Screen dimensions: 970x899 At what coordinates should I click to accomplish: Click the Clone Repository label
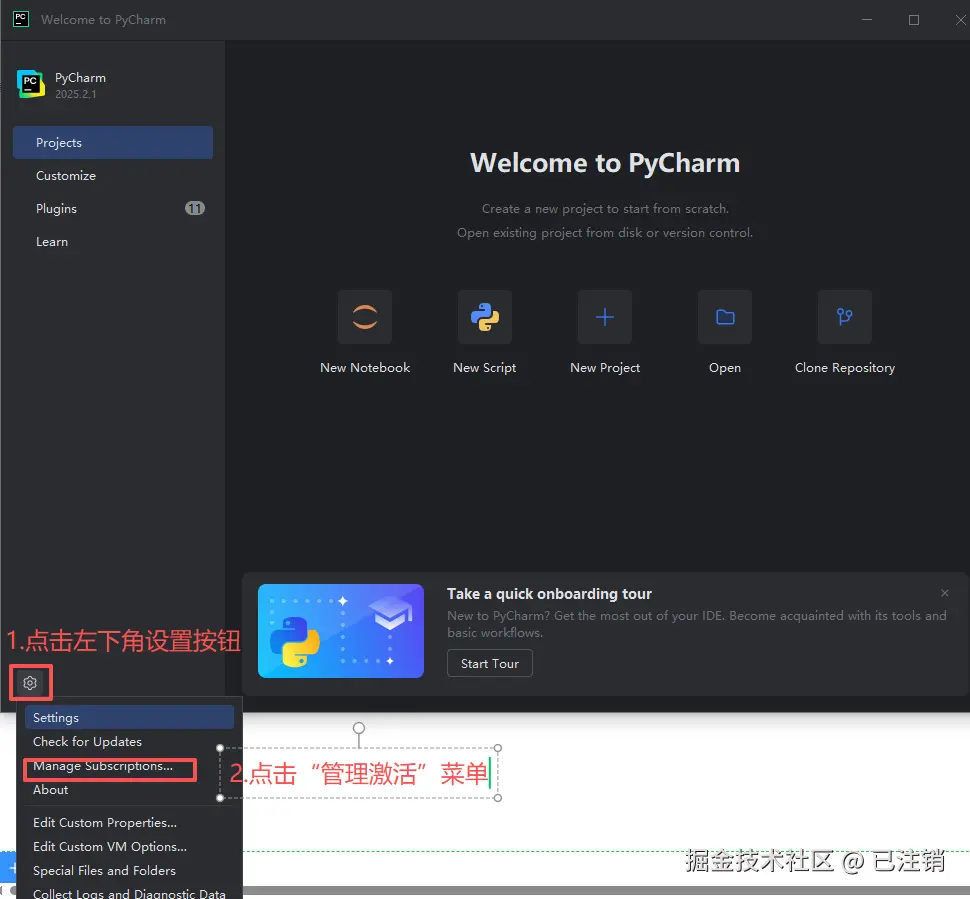pyautogui.click(x=844, y=368)
